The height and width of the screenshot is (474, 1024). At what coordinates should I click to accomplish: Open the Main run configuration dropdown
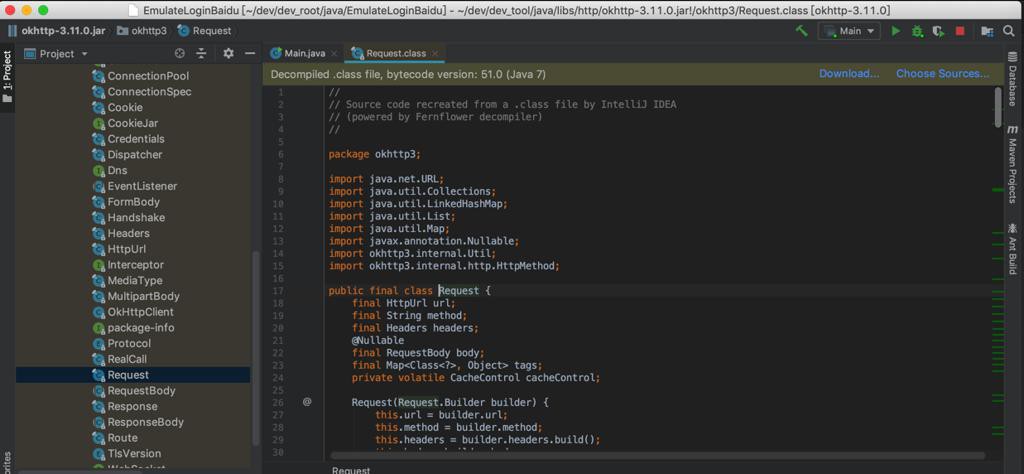[849, 31]
